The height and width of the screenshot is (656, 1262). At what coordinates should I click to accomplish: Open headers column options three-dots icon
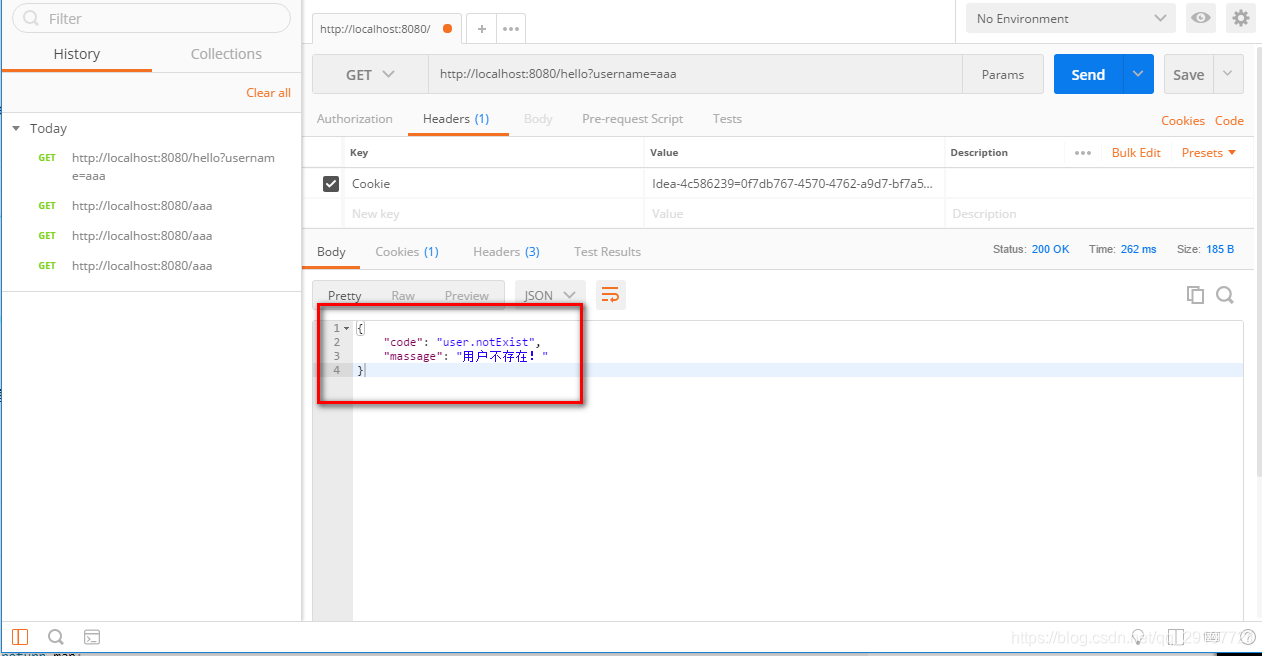tap(1083, 153)
